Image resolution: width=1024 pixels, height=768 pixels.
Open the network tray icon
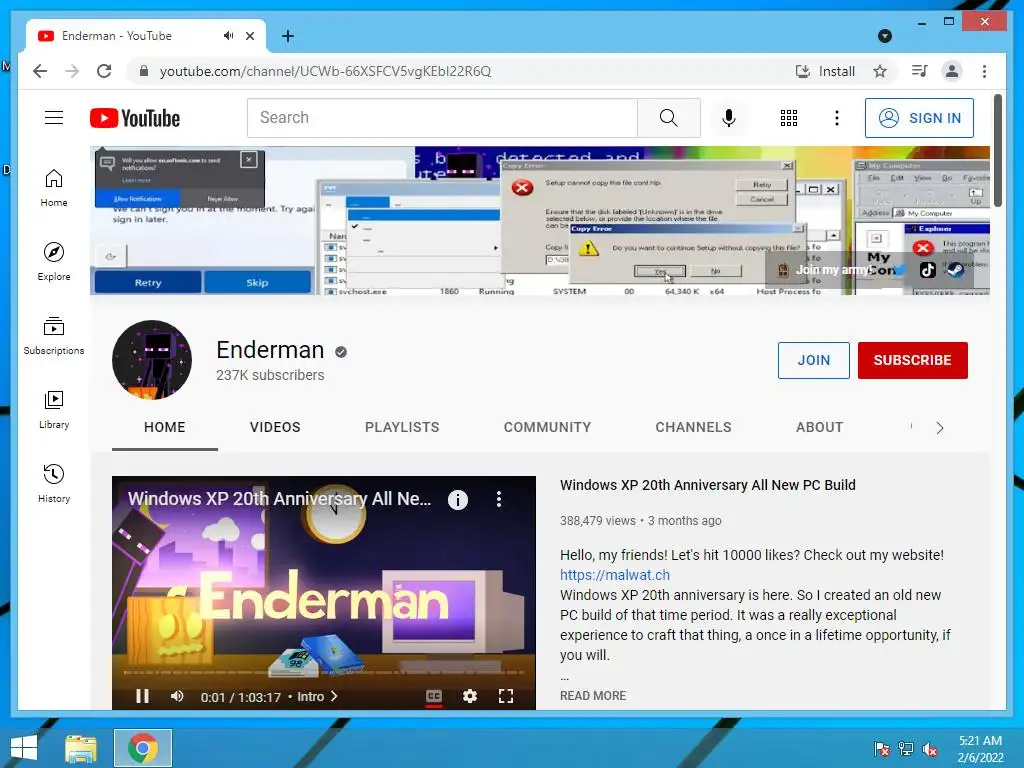(x=906, y=748)
